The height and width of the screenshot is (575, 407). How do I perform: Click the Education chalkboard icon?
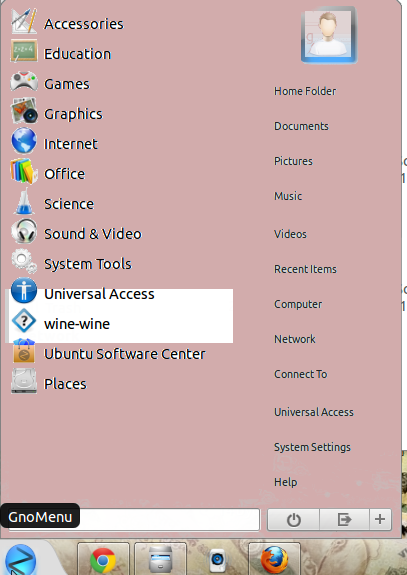pos(24,51)
